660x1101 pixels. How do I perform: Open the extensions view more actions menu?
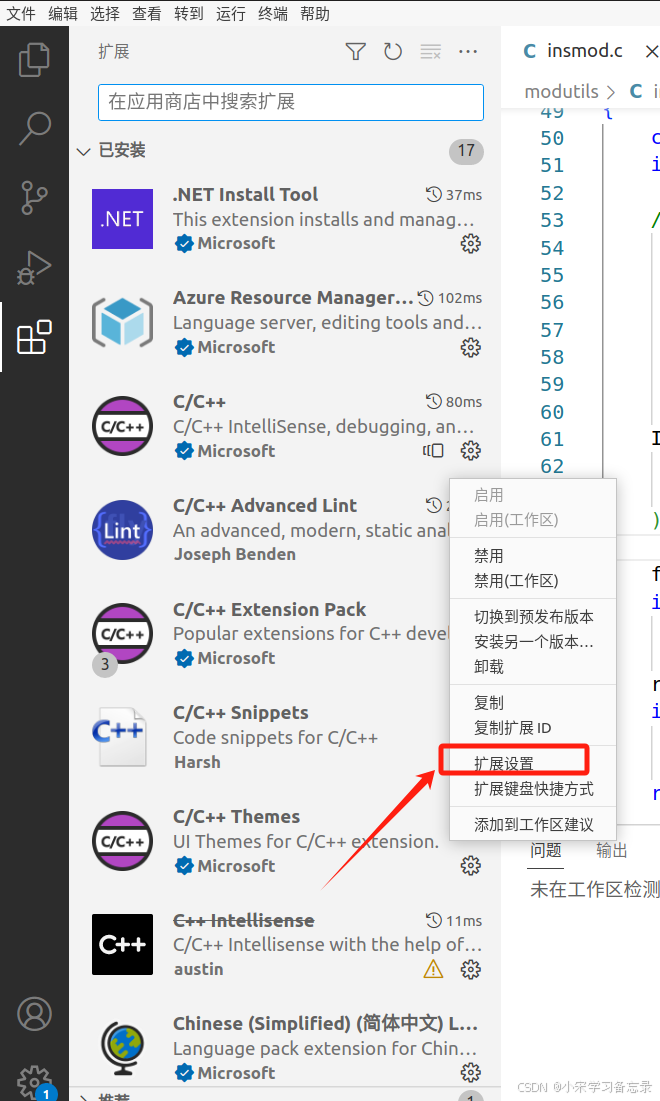468,51
